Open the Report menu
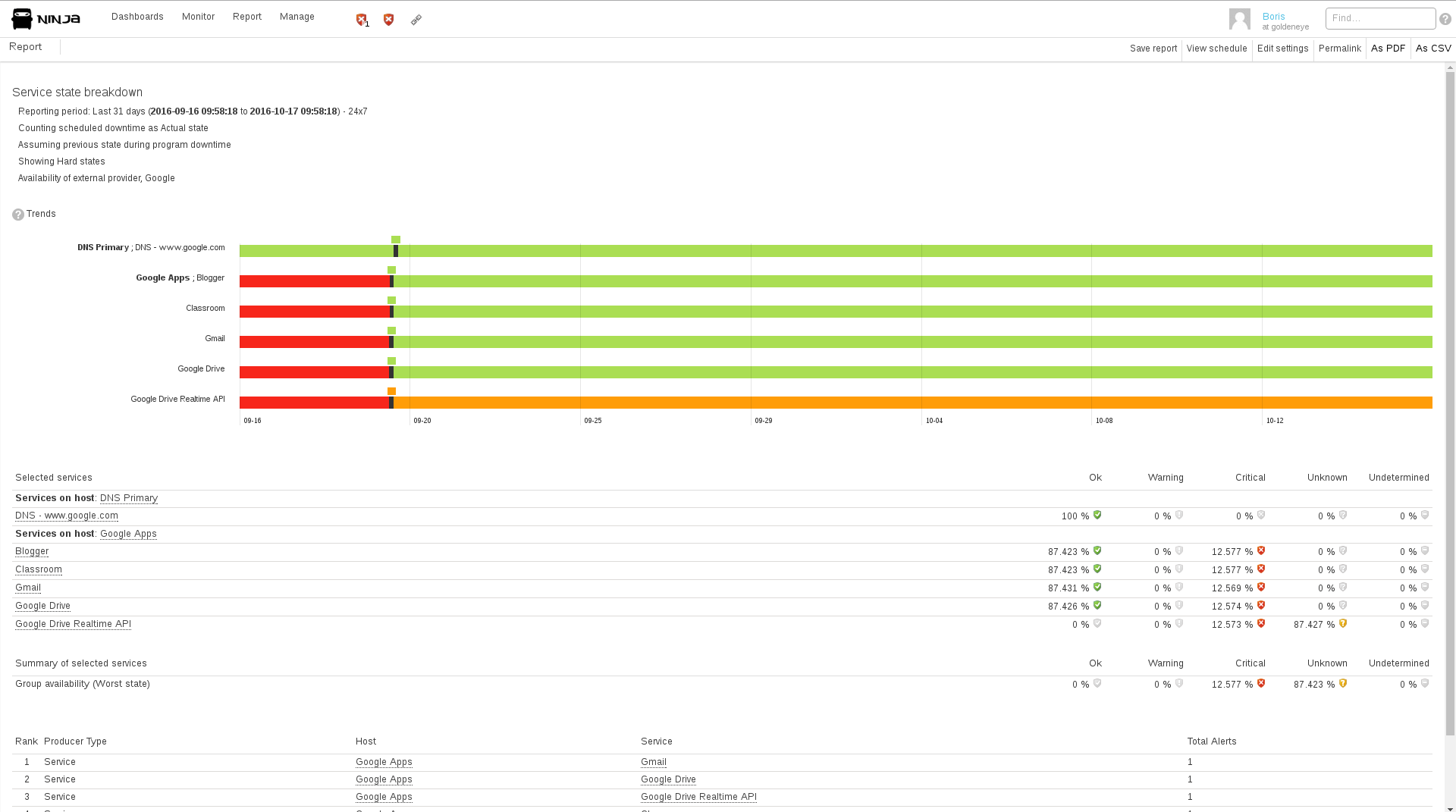Viewport: 1456px width, 812px height. click(x=247, y=17)
